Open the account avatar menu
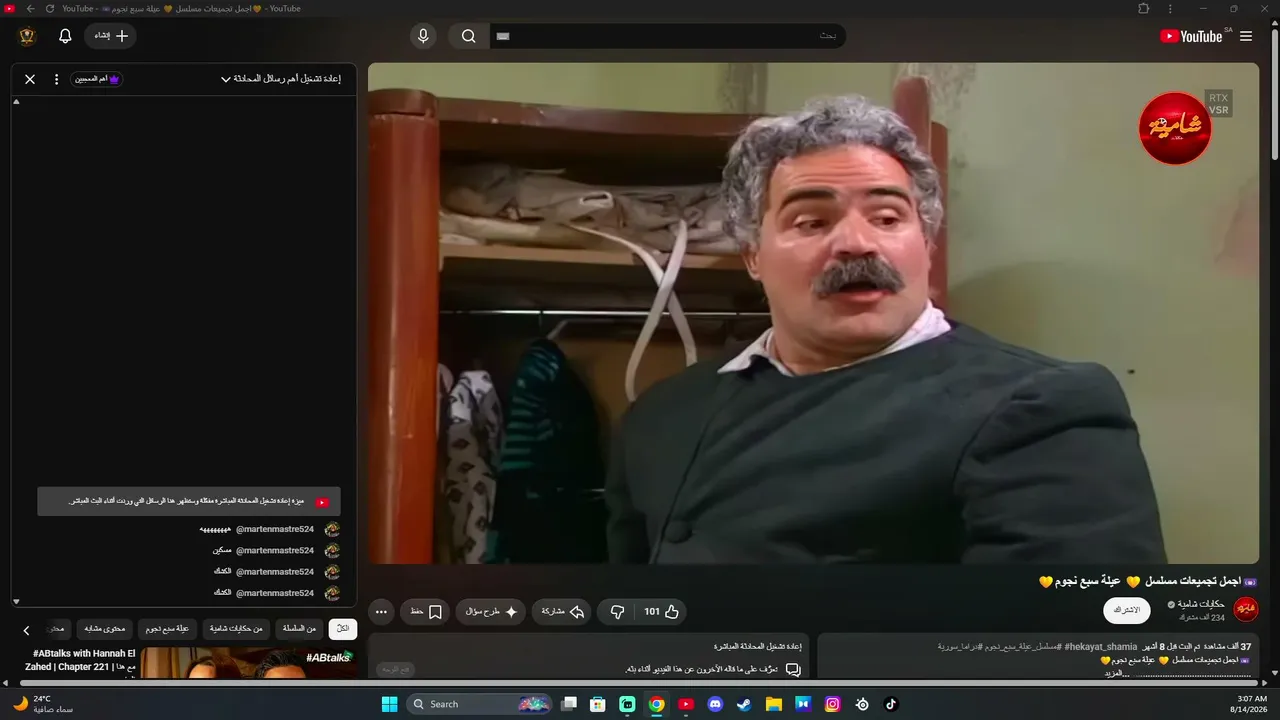 click(x=27, y=36)
